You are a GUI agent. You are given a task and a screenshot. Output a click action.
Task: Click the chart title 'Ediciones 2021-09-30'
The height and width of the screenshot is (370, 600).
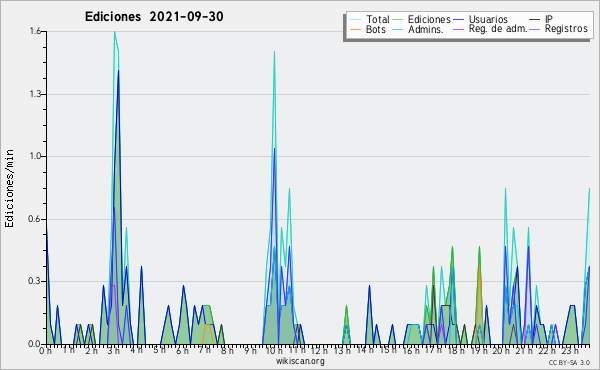point(154,17)
